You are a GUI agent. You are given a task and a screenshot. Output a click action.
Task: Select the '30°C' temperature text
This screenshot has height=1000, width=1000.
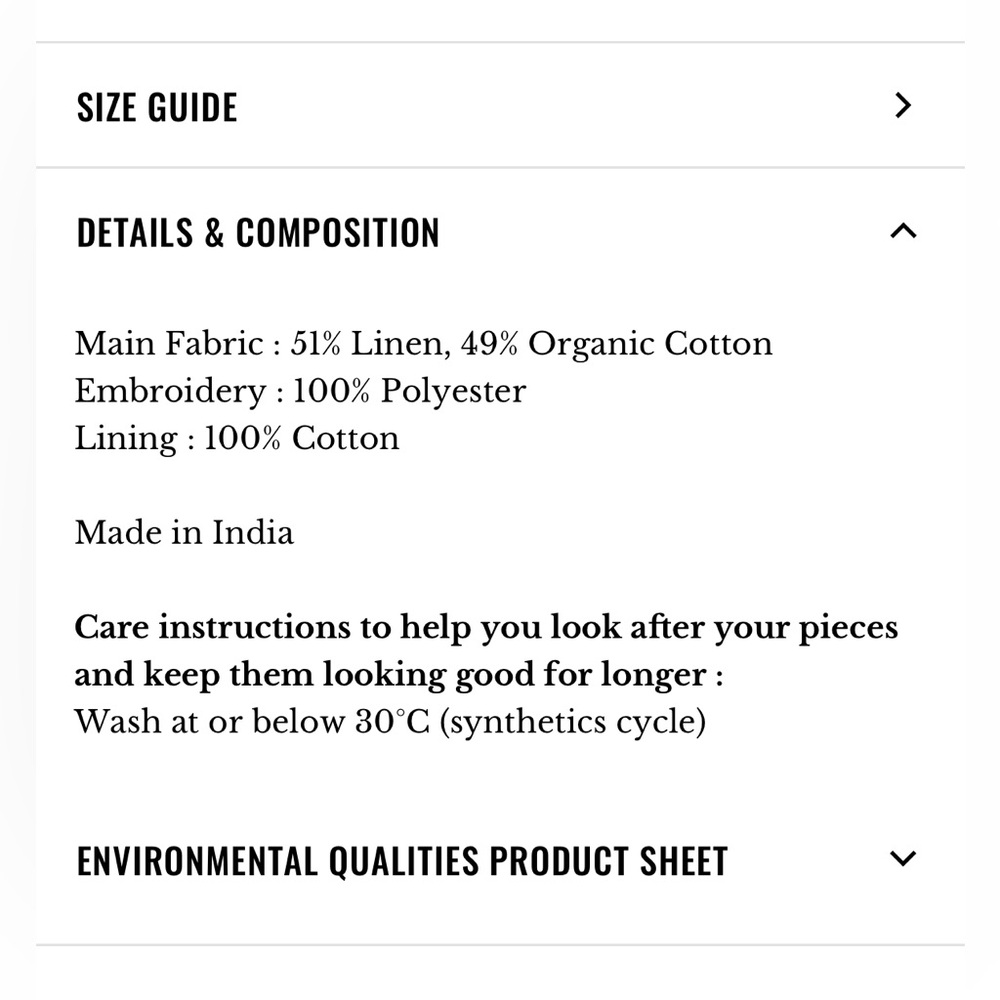[392, 723]
